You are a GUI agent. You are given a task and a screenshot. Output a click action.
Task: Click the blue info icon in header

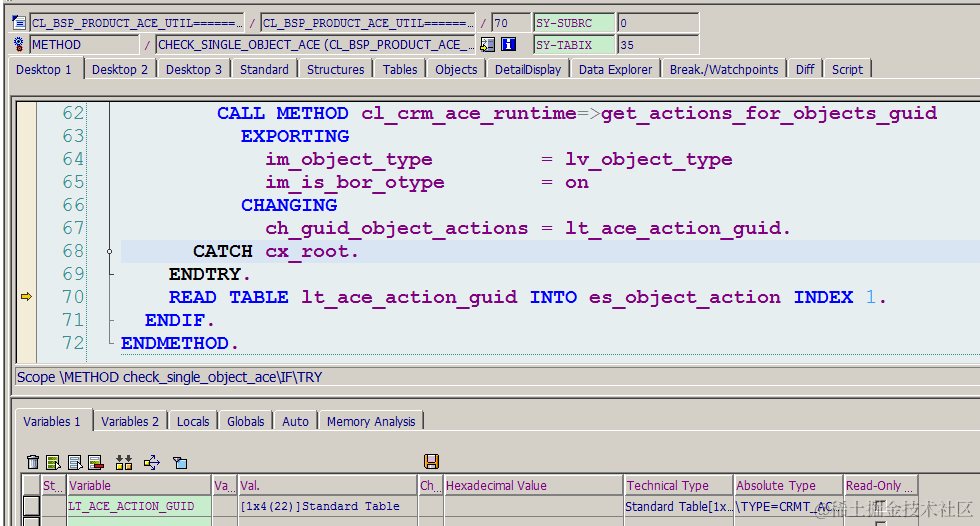pos(509,44)
